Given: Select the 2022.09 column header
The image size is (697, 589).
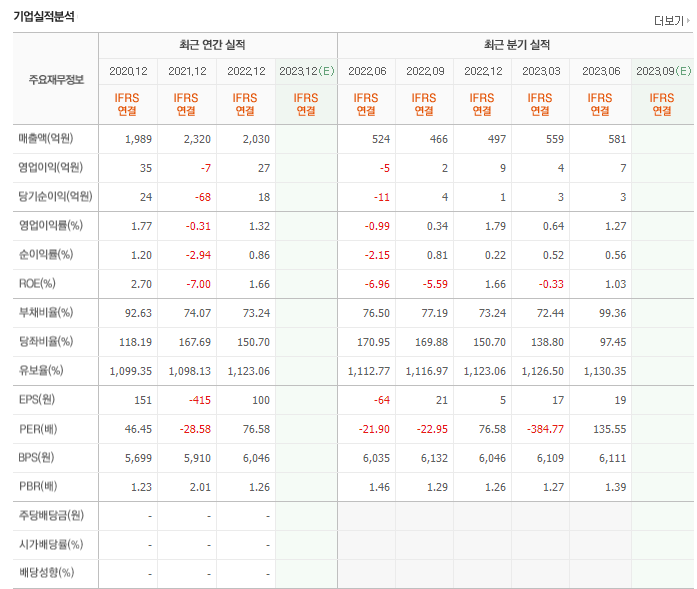Looking at the screenshot, I should (x=425, y=71).
